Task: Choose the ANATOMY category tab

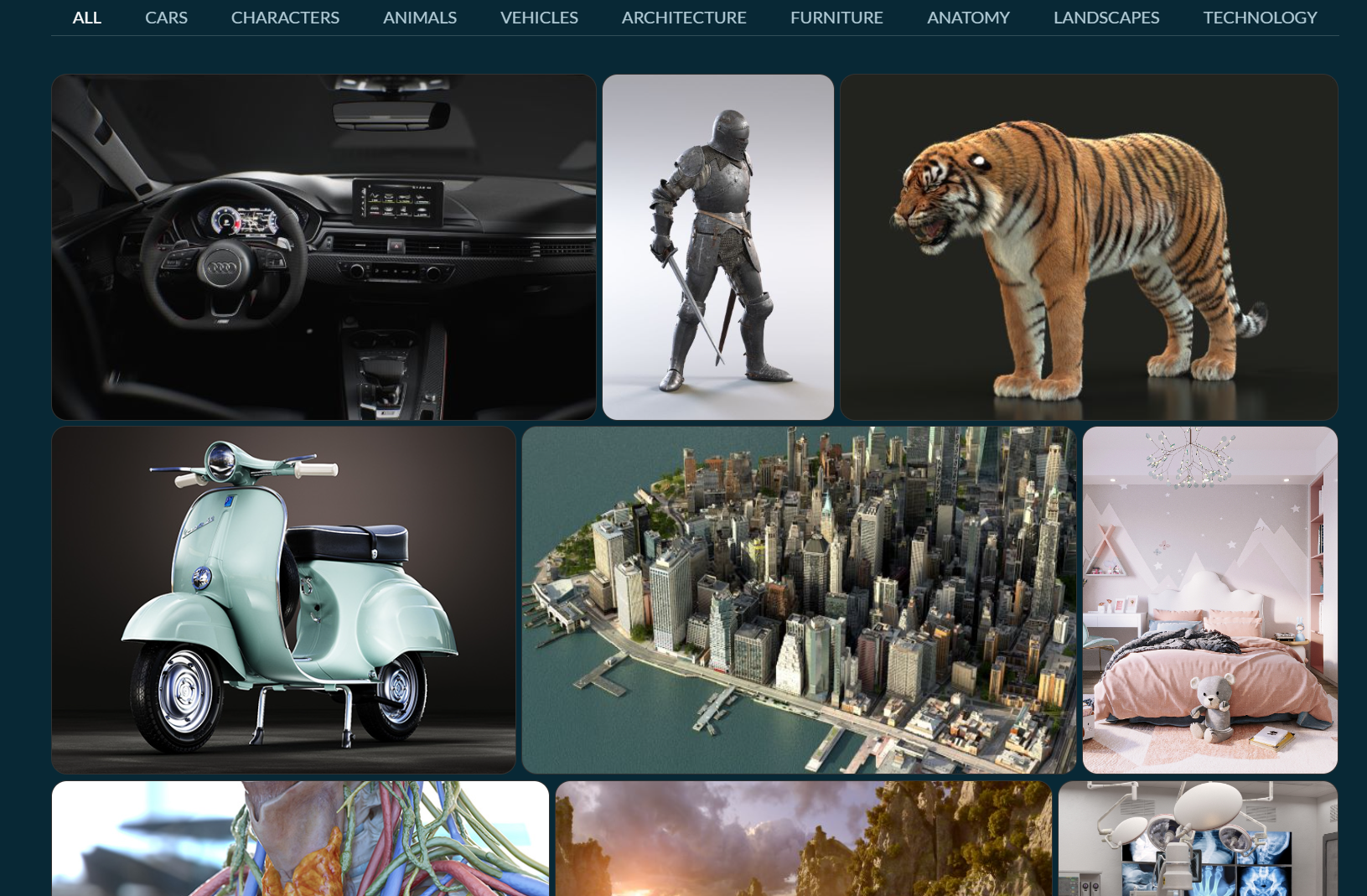Action: coord(968,18)
